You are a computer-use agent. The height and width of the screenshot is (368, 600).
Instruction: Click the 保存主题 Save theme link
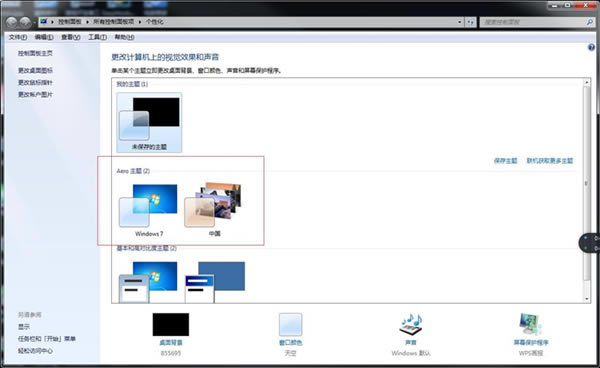pyautogui.click(x=505, y=161)
